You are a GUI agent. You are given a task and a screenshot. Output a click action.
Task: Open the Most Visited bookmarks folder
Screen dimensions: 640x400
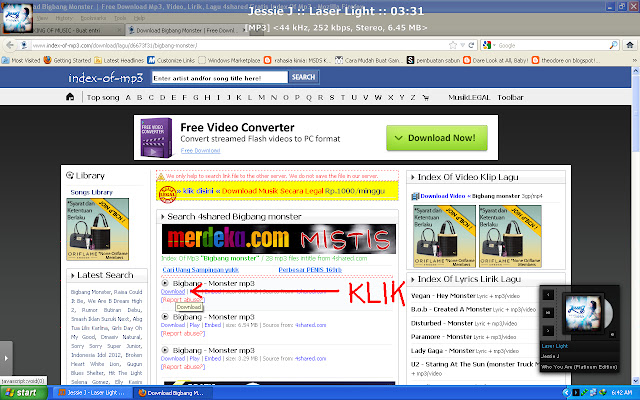pos(21,60)
